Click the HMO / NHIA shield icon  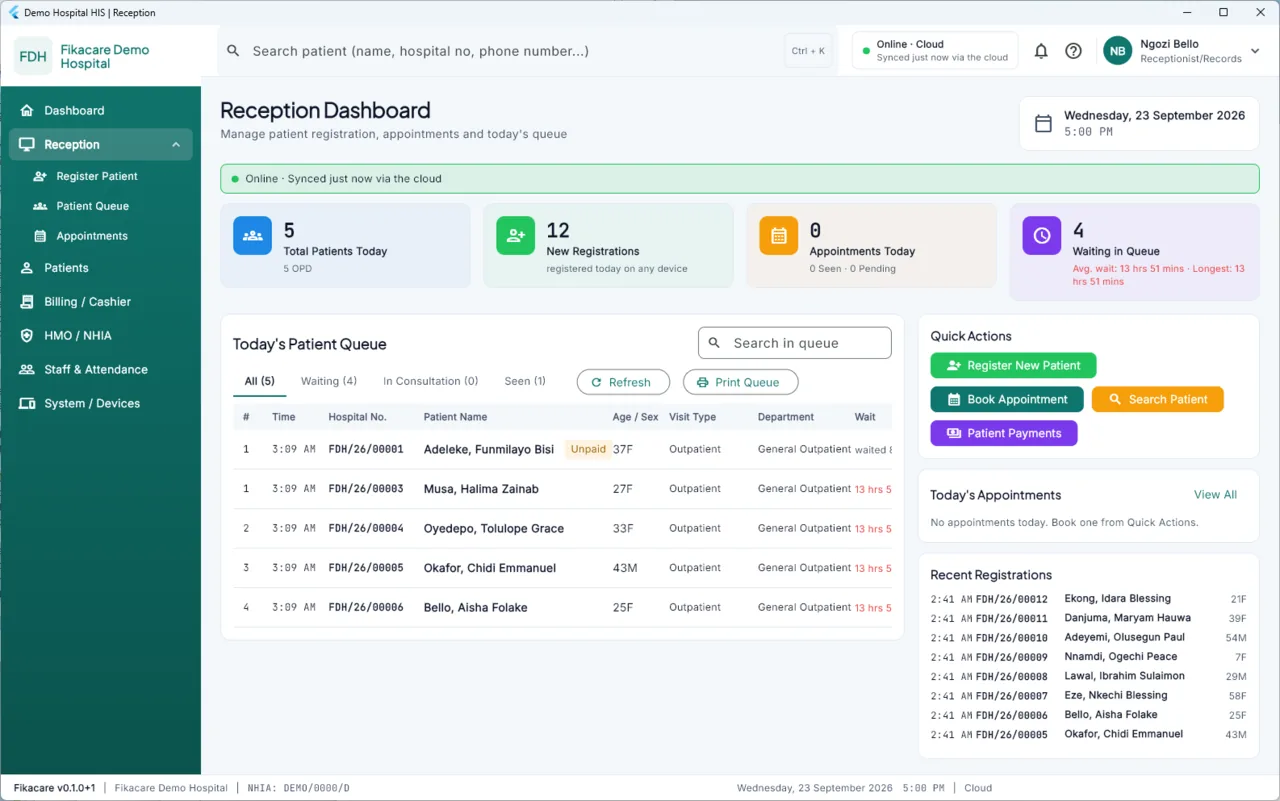click(x=27, y=336)
